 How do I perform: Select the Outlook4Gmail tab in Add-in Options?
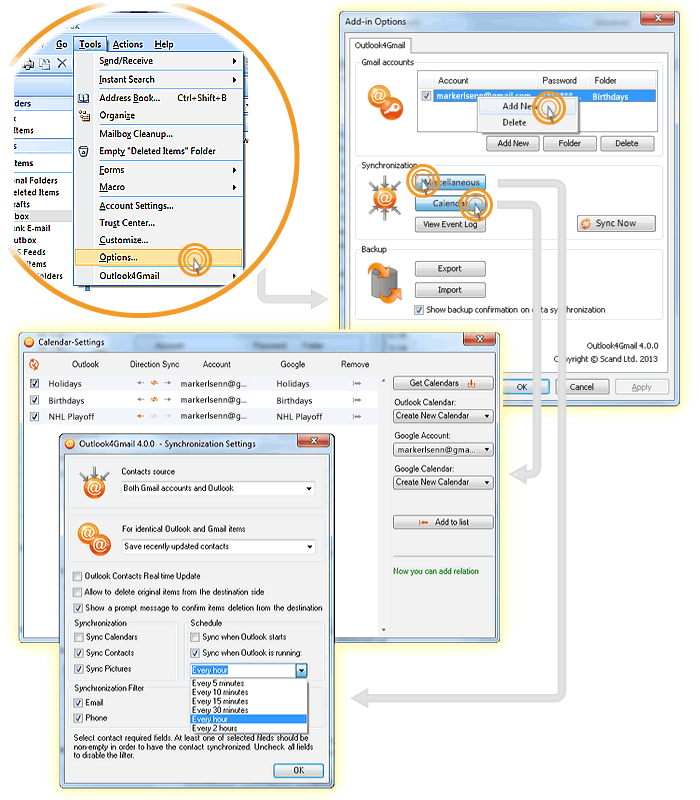[380, 45]
